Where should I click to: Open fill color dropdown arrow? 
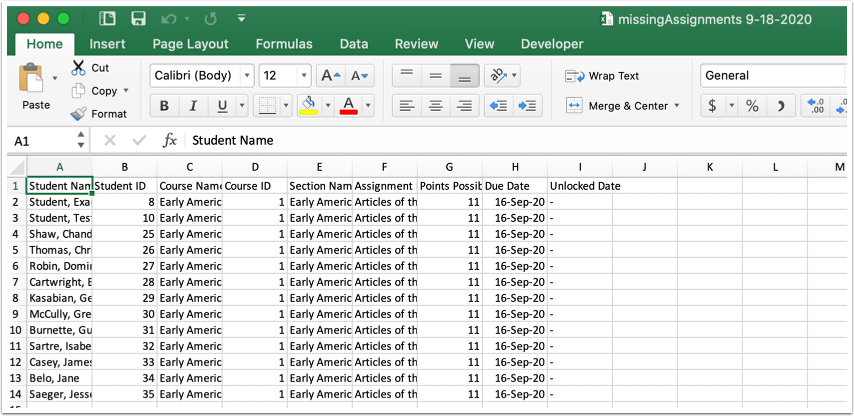coord(328,106)
